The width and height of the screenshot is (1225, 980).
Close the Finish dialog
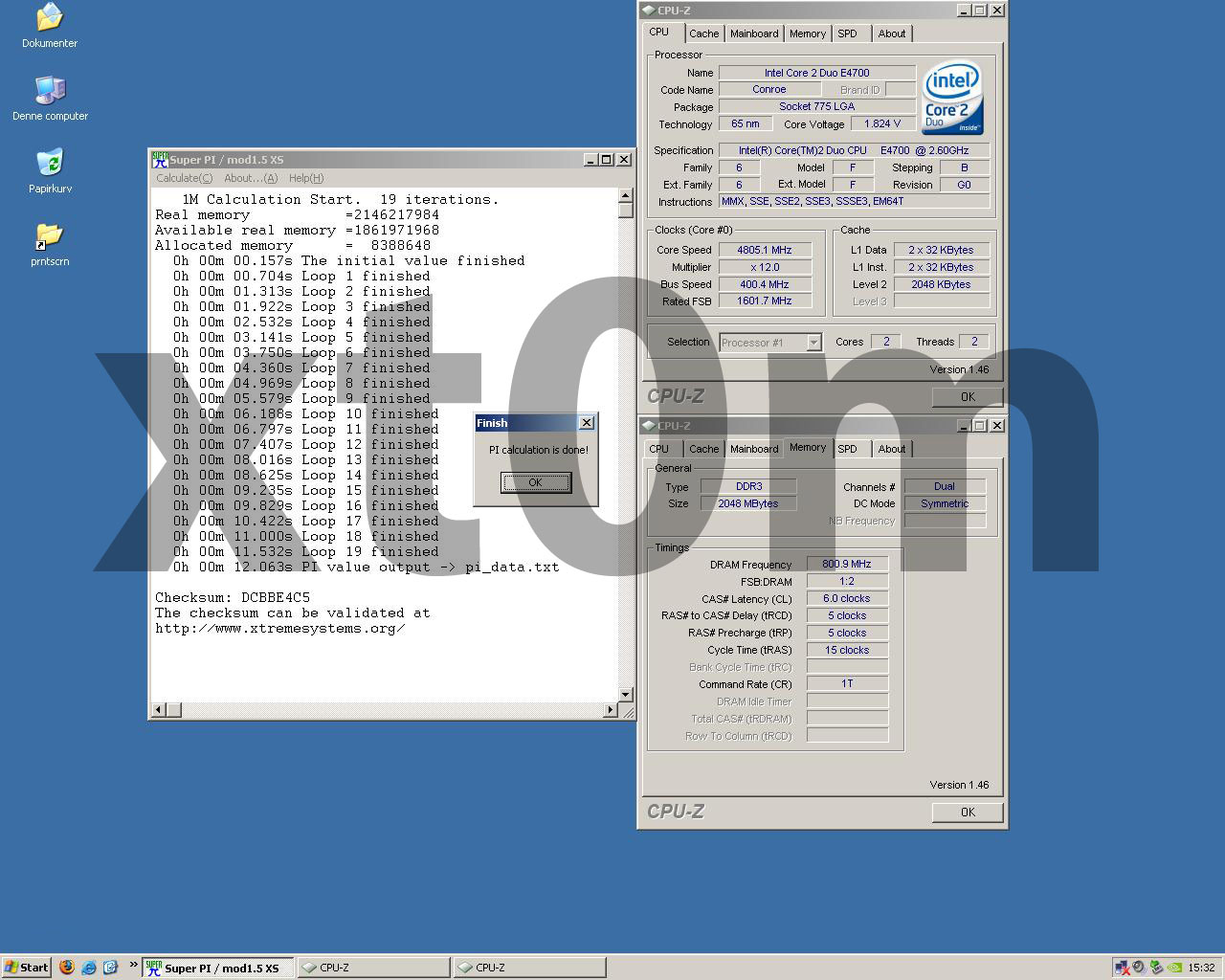pos(587,423)
